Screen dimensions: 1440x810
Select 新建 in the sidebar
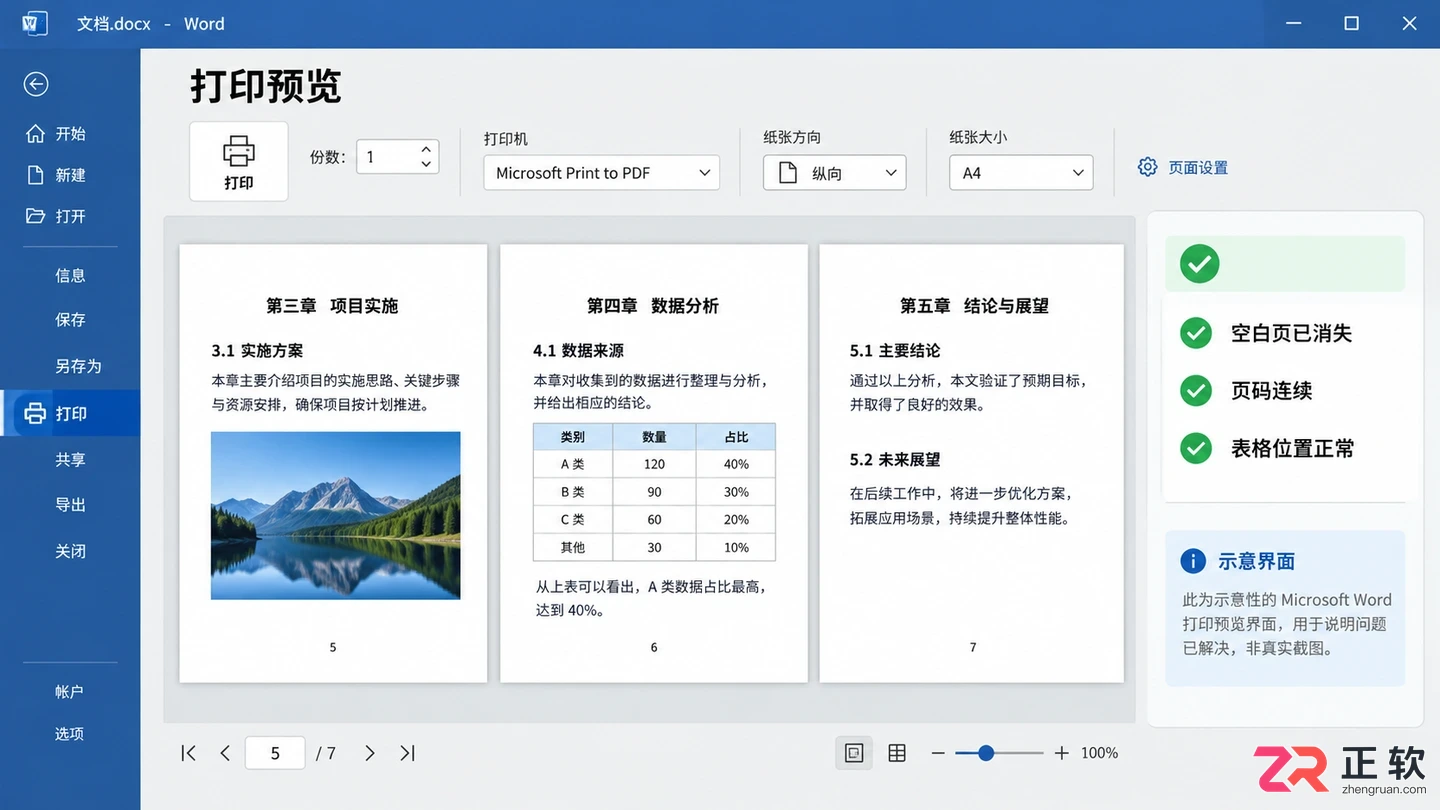point(56,175)
